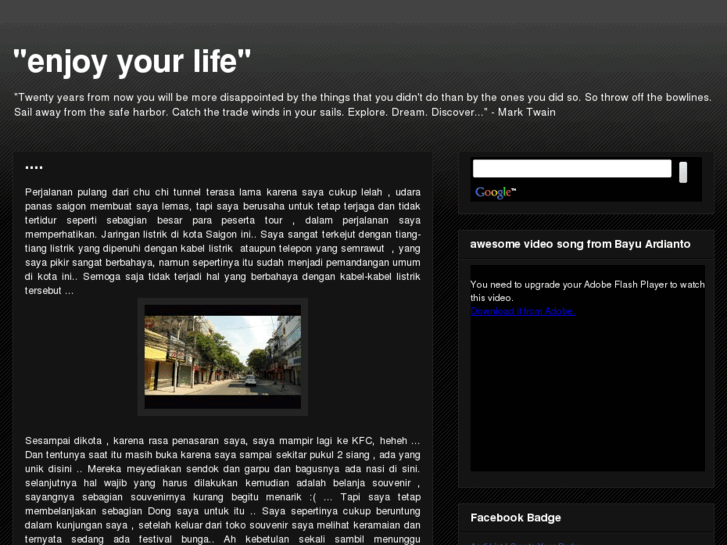Click the "You need to upgrade your Adobe Flash Player" message
Viewport: 727px width, 545px height.
[x=587, y=291]
